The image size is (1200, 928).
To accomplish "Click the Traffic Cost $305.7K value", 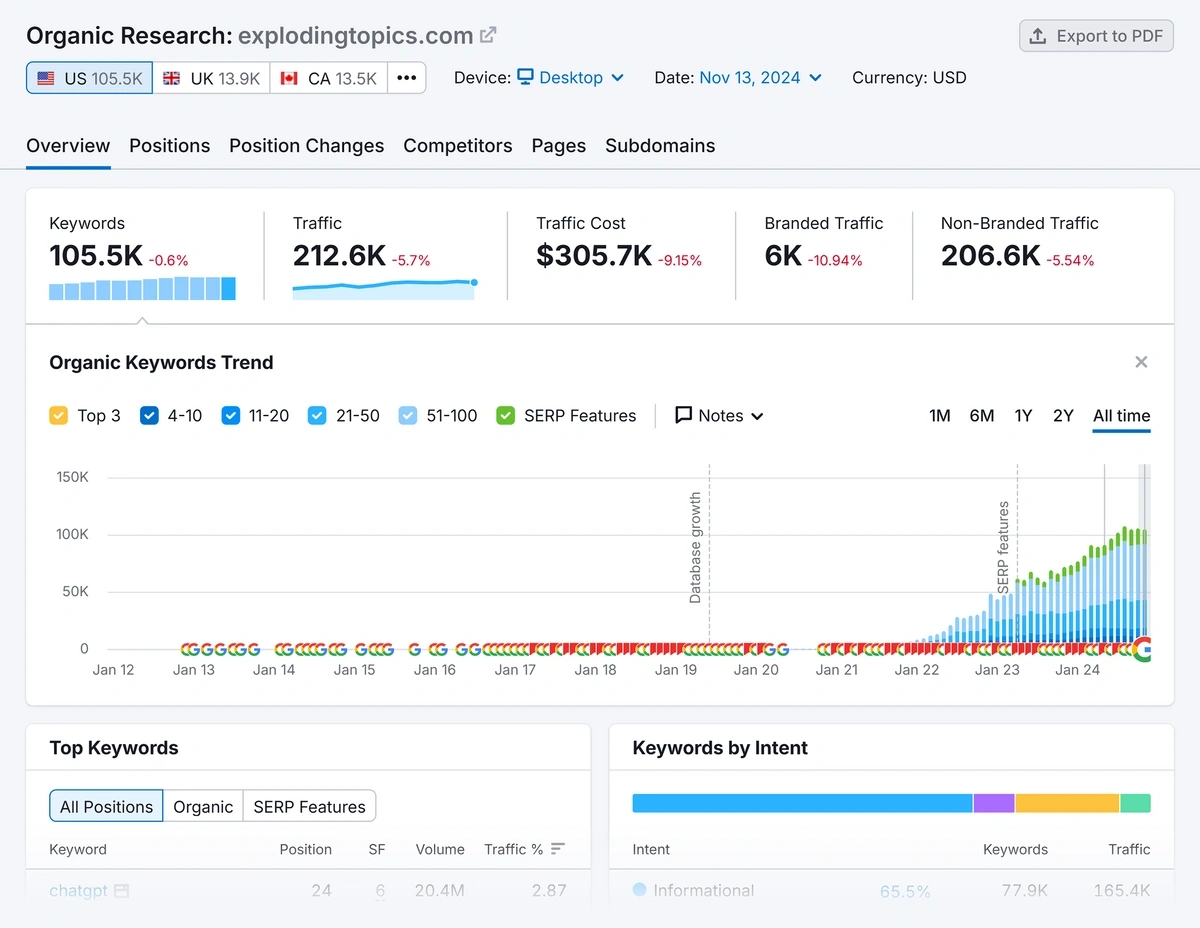I will click(594, 256).
